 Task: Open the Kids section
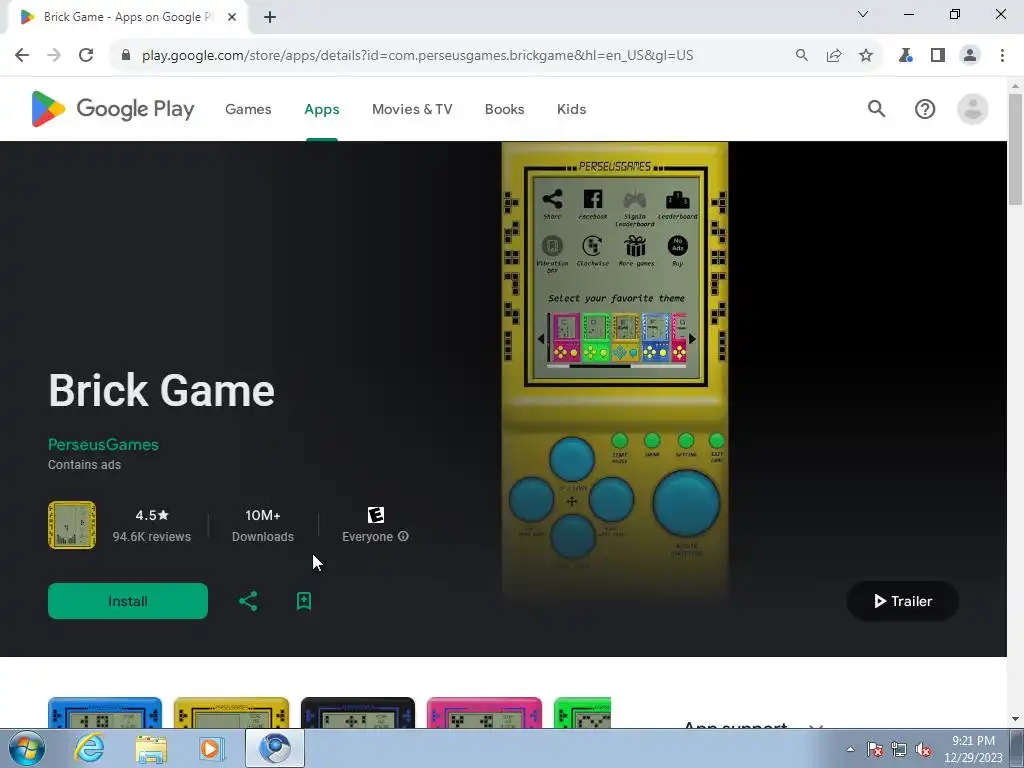pyautogui.click(x=571, y=109)
